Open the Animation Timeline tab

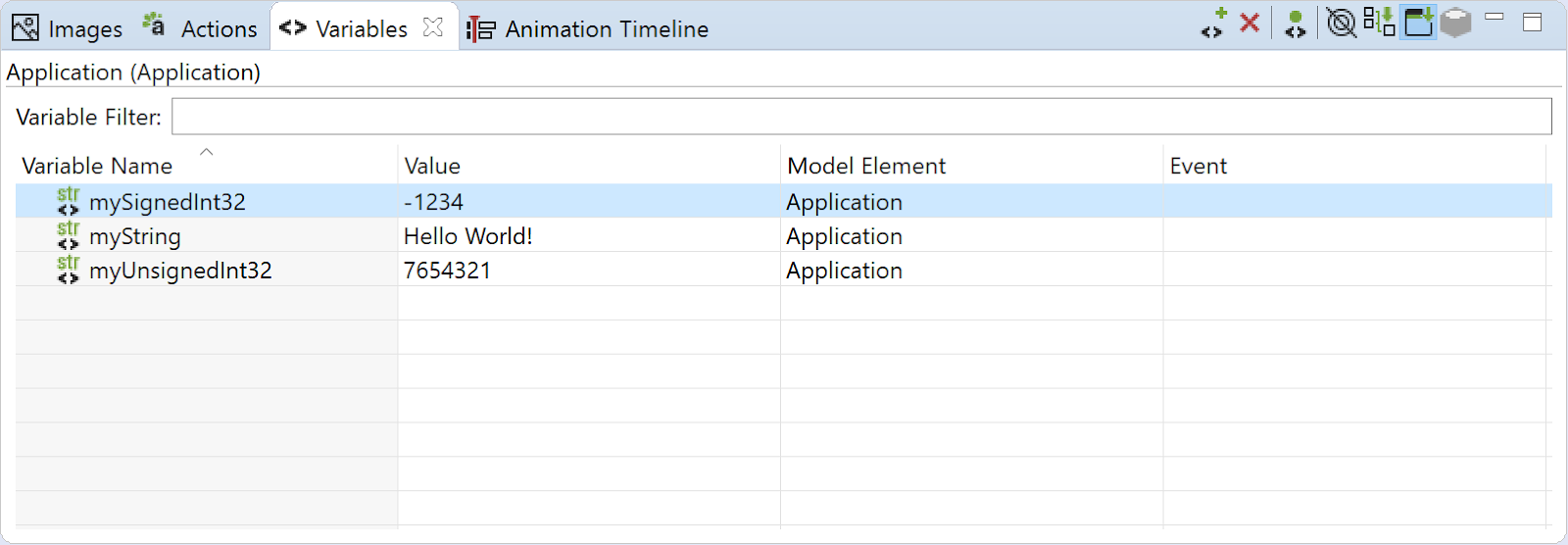(x=588, y=28)
